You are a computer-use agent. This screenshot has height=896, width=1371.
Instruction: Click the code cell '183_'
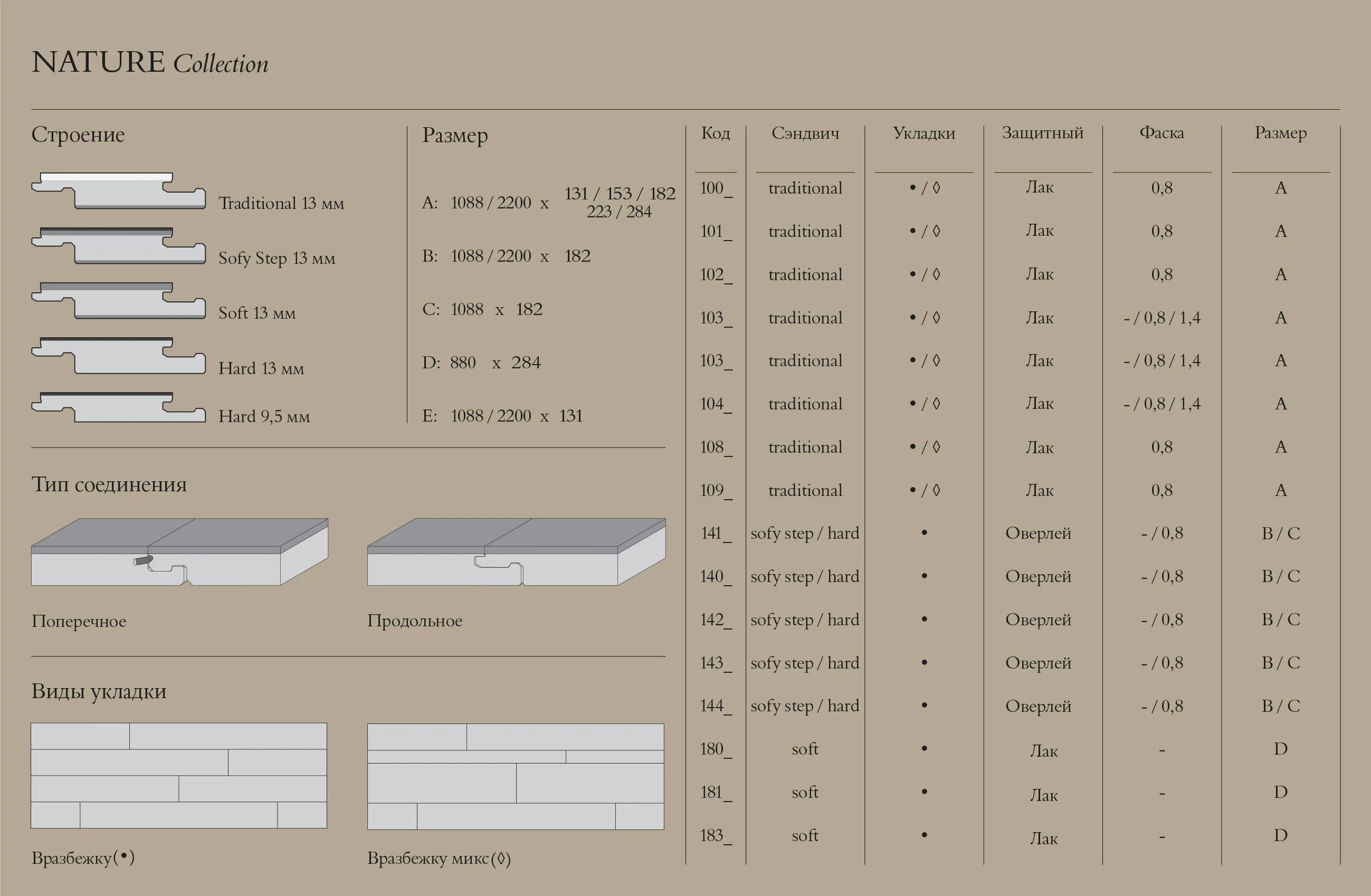(716, 836)
